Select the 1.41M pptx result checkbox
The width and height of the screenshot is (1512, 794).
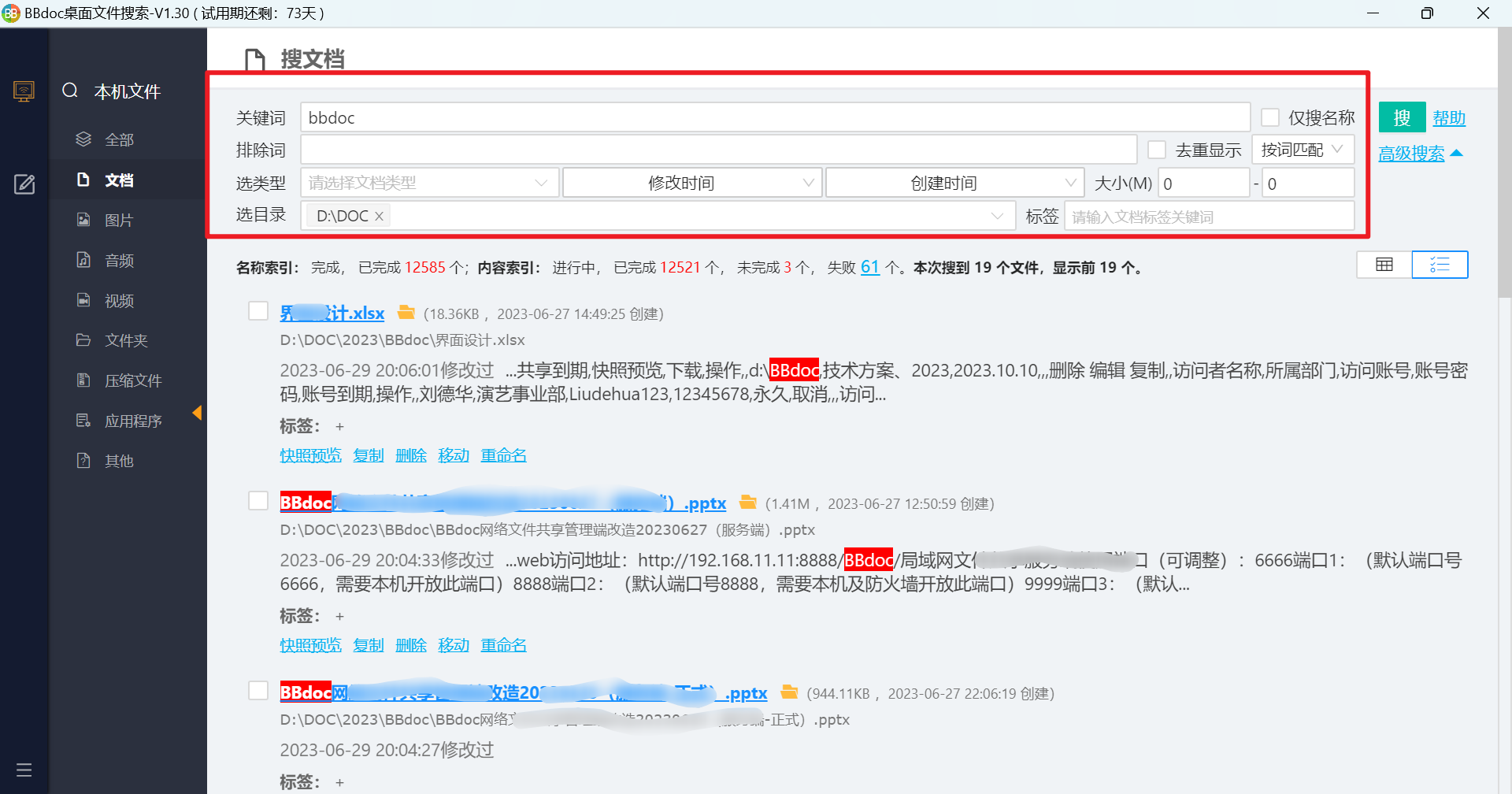click(x=258, y=501)
